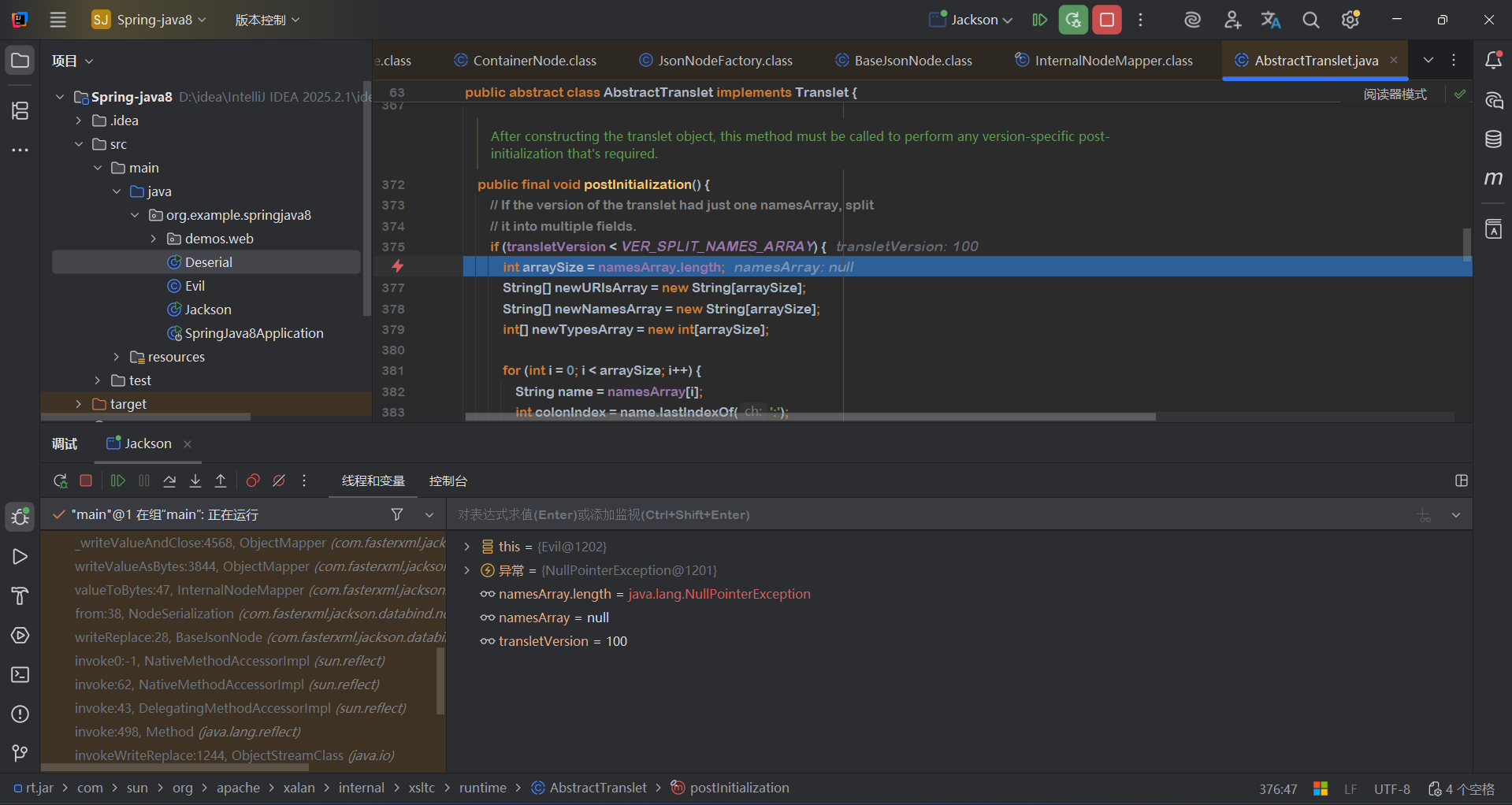Stop the debug session with red square
Viewport: 1512px width, 805px height.
tap(86, 480)
